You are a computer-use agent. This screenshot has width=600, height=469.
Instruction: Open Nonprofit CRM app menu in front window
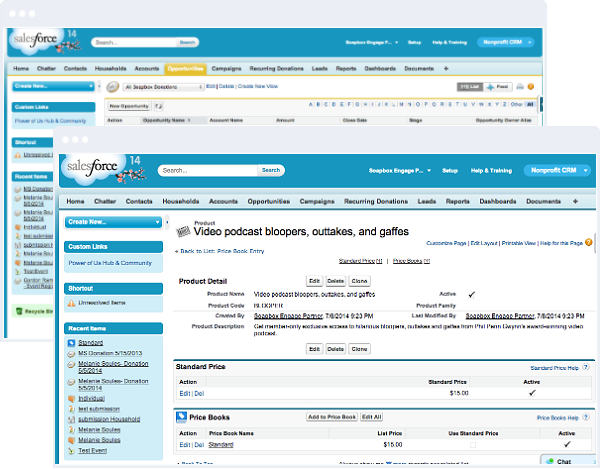pos(558,170)
